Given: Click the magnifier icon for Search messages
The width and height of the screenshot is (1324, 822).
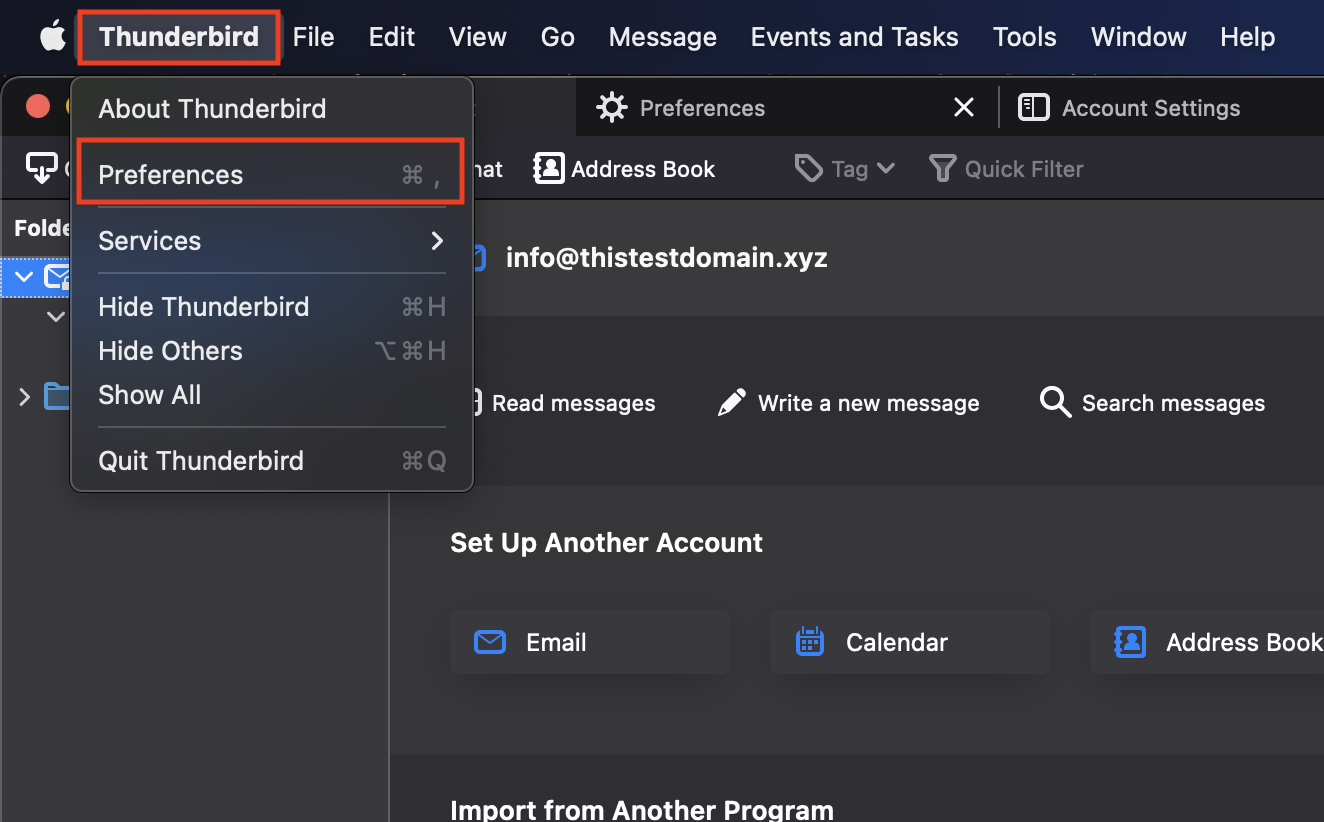Looking at the screenshot, I should 1055,403.
